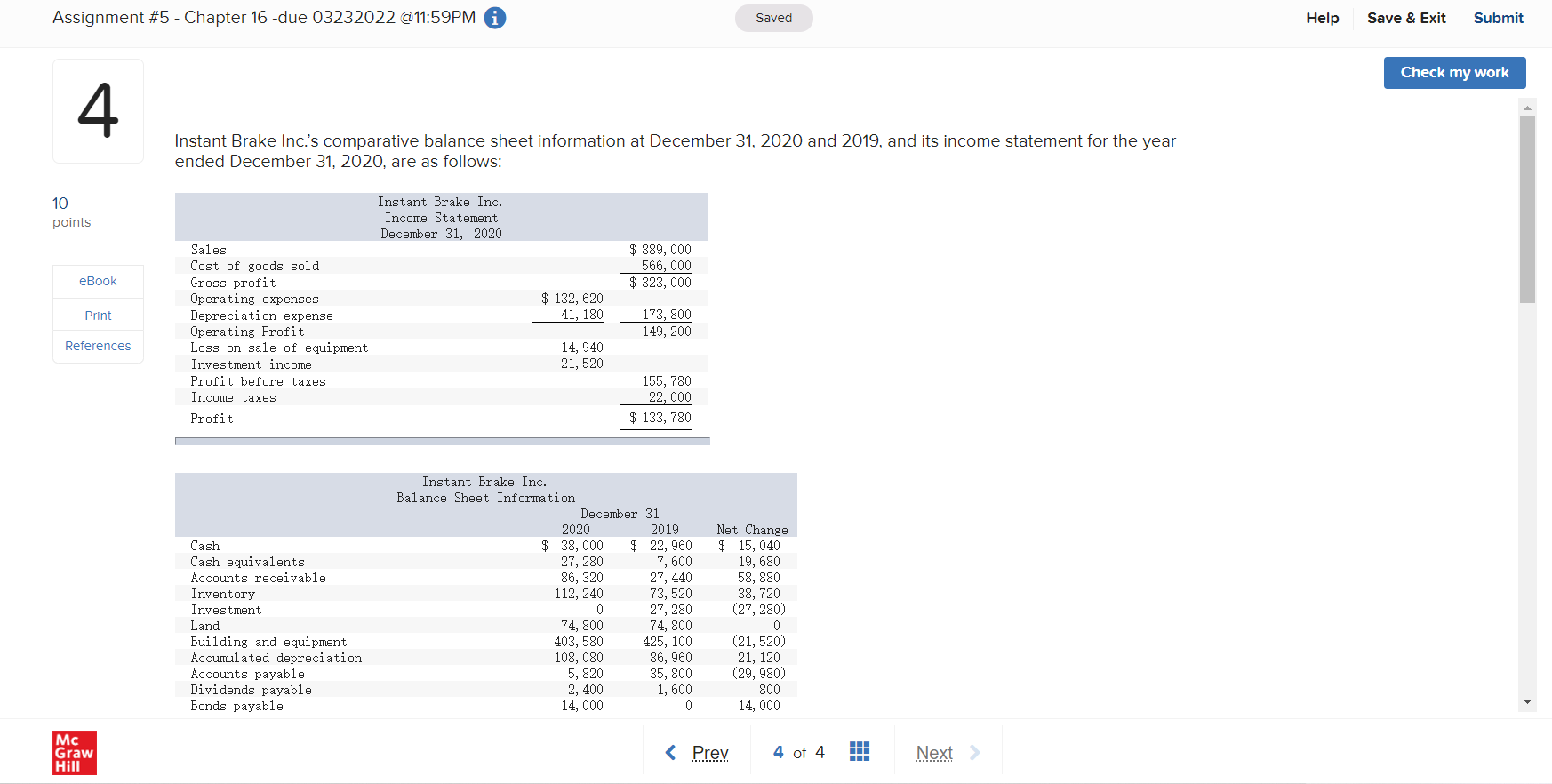Click the McGraw Hill logo

tap(75, 753)
